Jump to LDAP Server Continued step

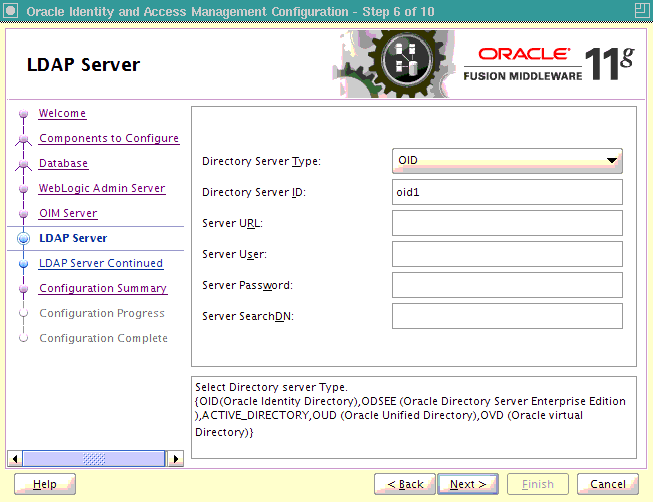pos(101,263)
